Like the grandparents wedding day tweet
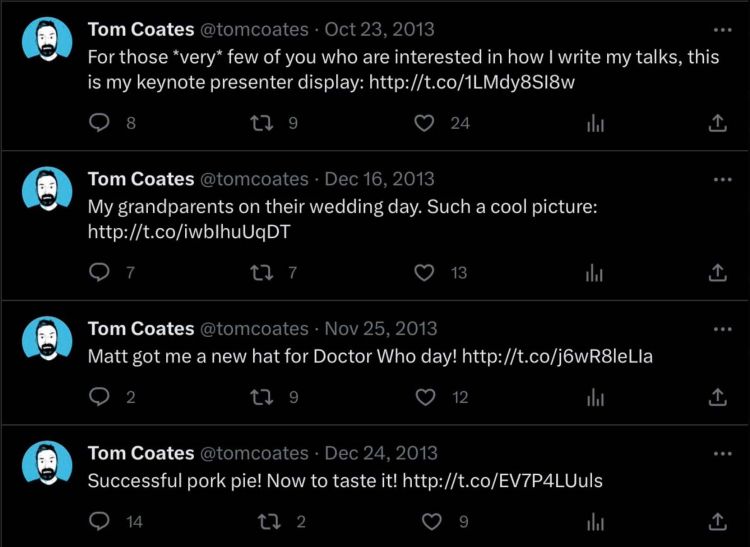 424,273
